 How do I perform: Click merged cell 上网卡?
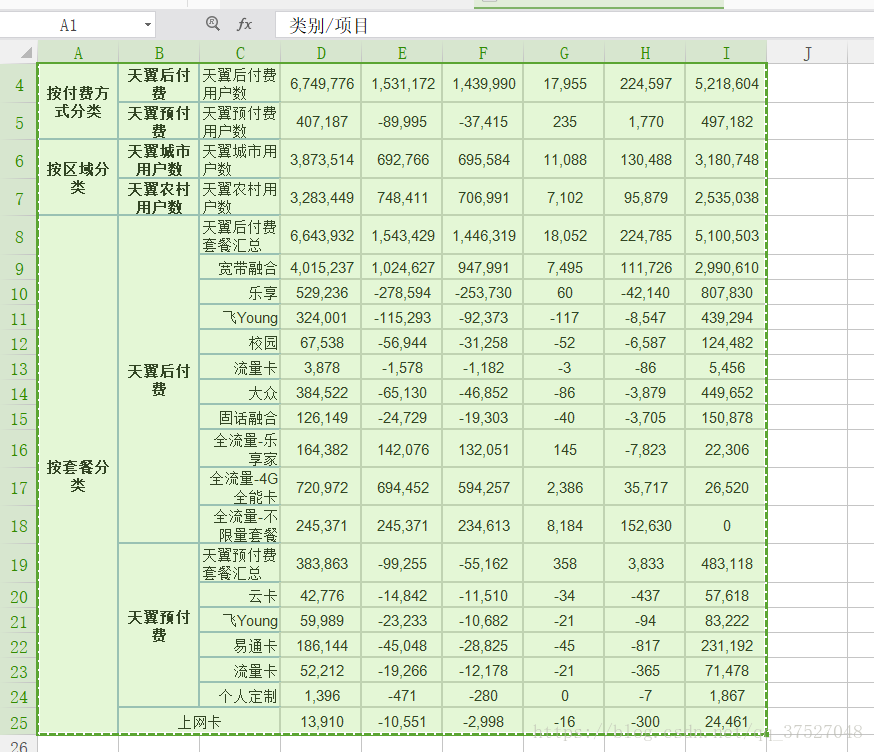[199, 722]
